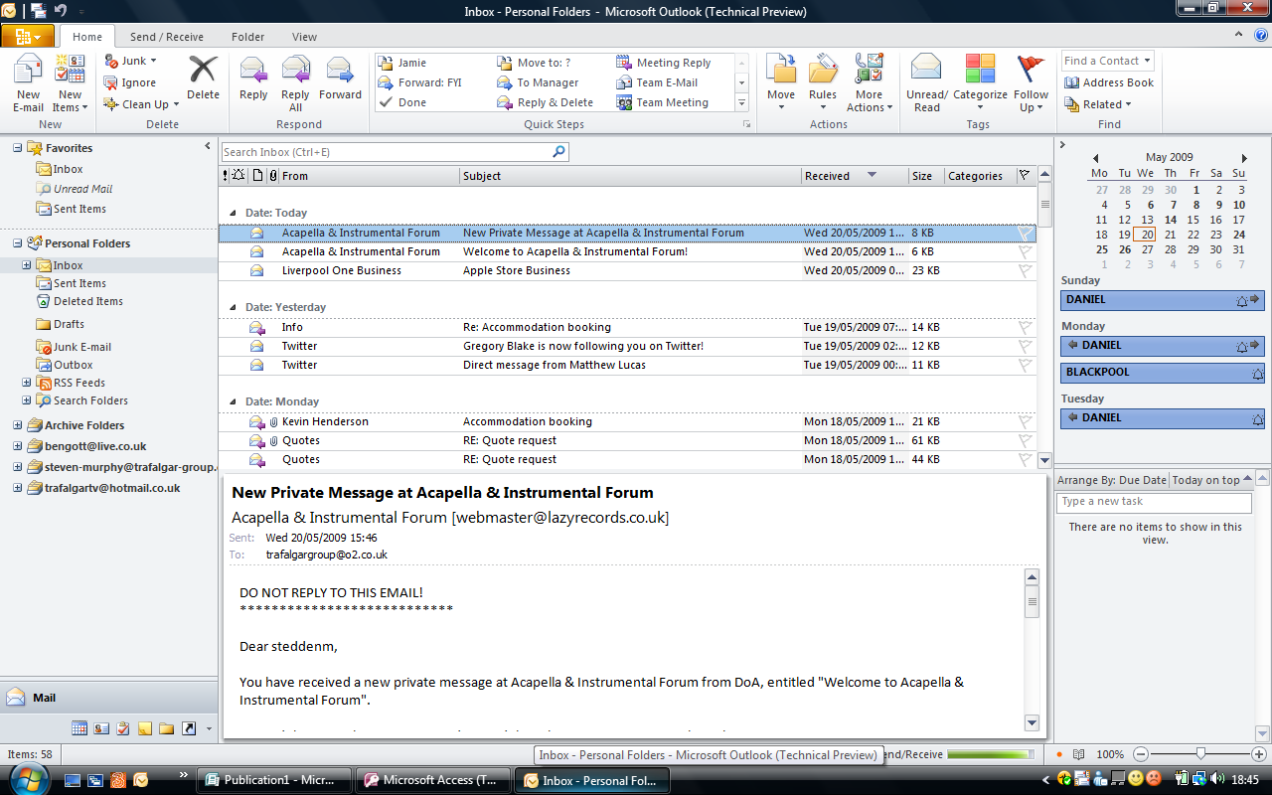
Task: Flag the Re: Accommodation booking message from Info
Action: (1025, 327)
